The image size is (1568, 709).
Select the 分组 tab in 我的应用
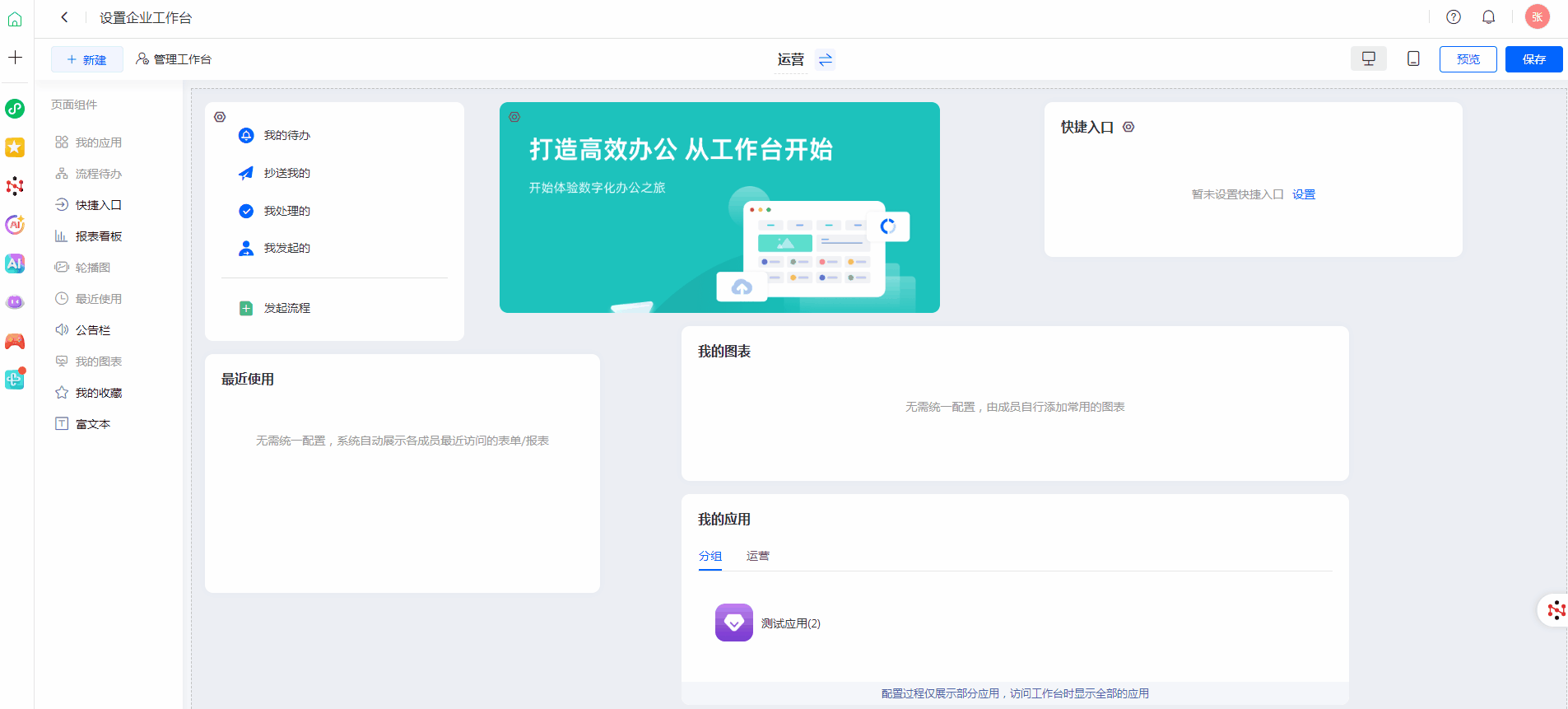(x=710, y=556)
